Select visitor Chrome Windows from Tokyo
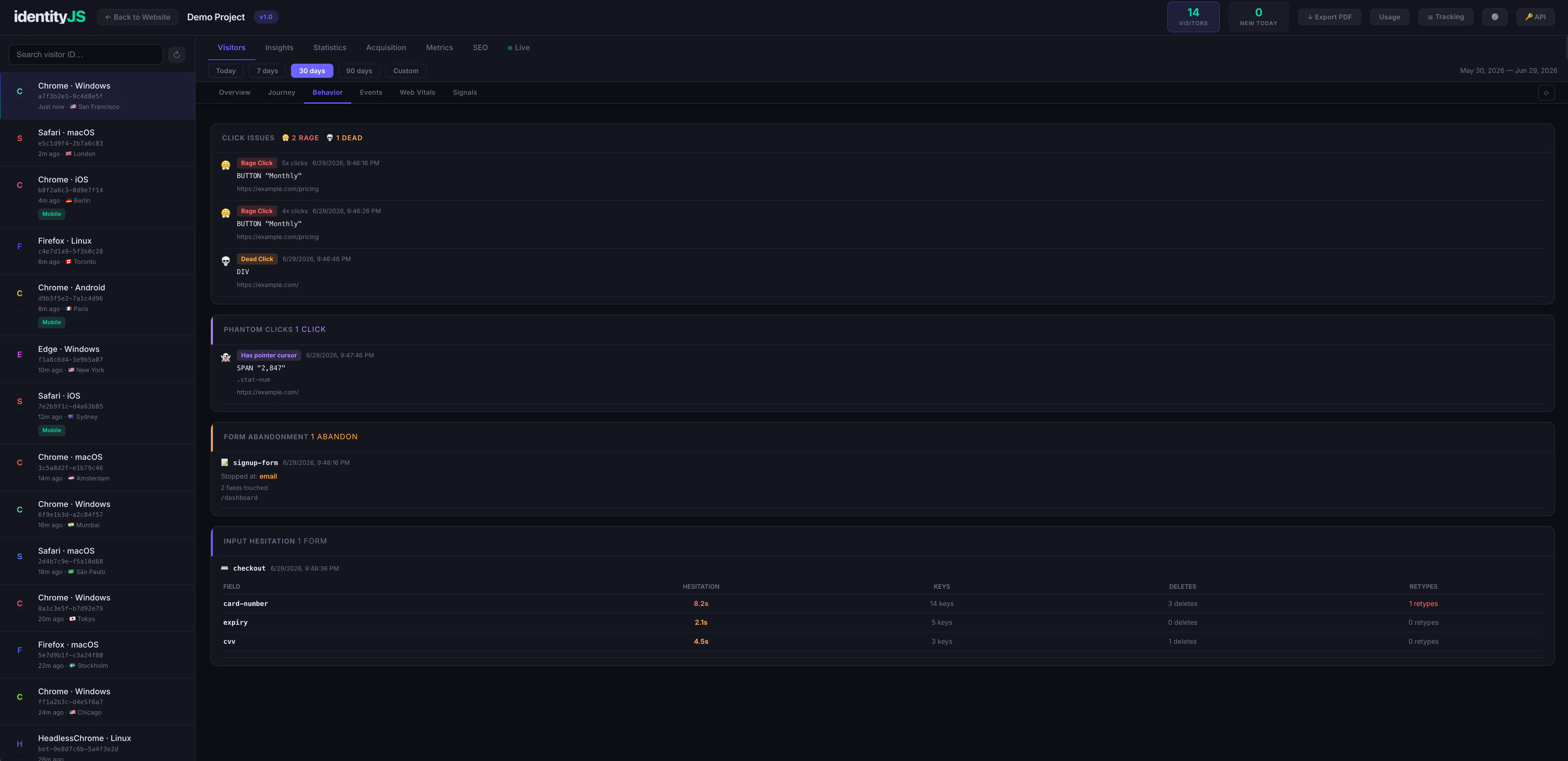Screen dimensions: 1568x761 tap(98, 608)
